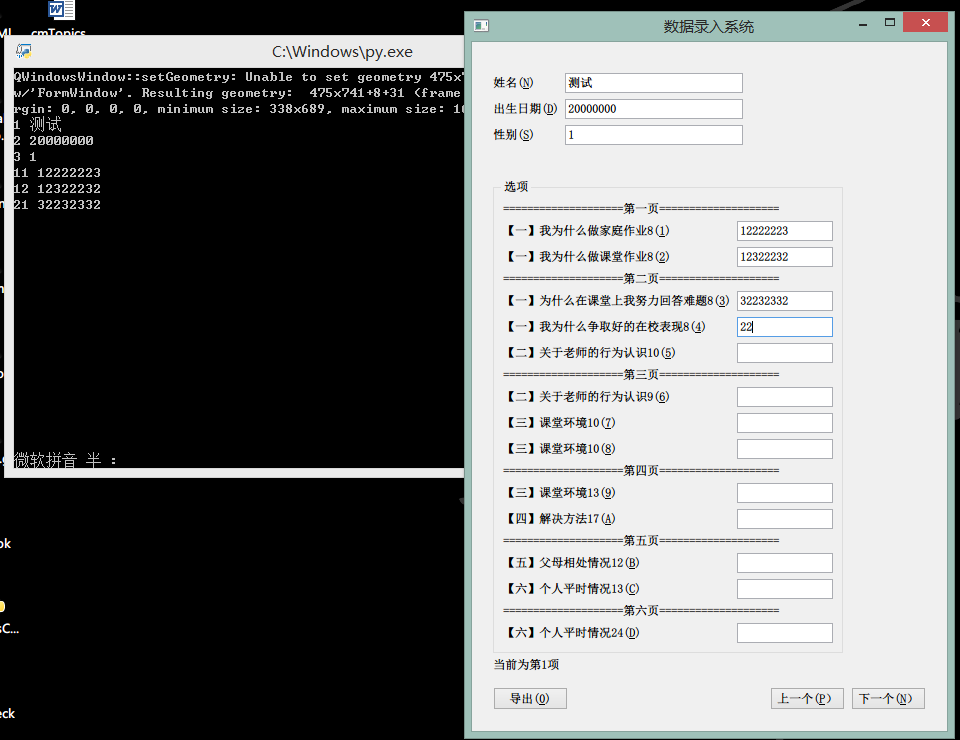This screenshot has height=740, width=960.
Task: Select the 性别 gender input field
Action: [653, 135]
